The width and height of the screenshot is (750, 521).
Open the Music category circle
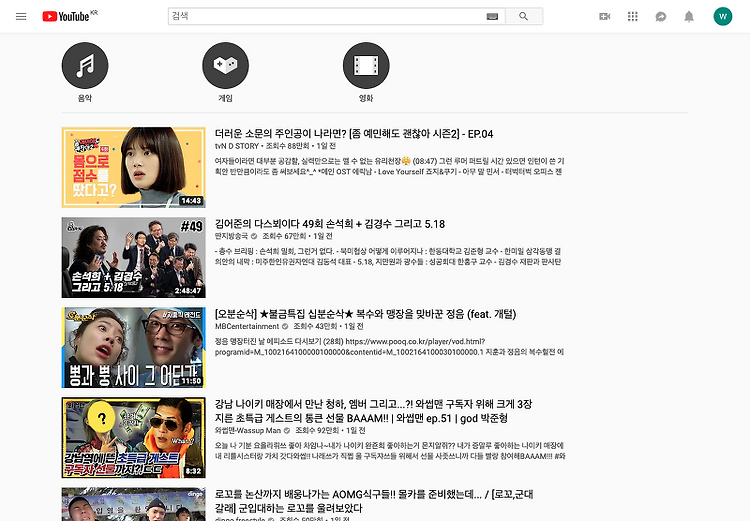[85, 66]
